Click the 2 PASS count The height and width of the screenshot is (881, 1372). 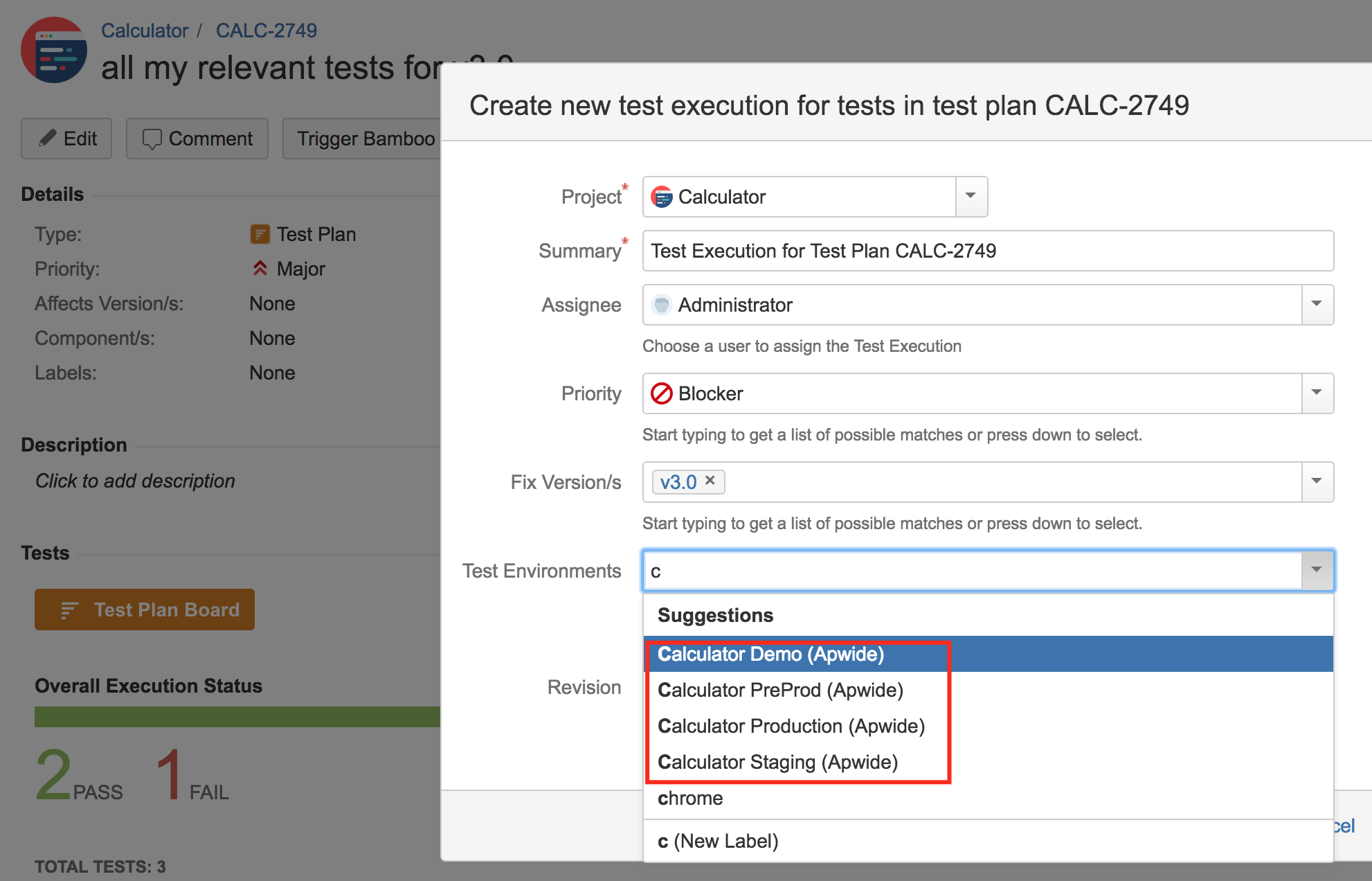(79, 776)
